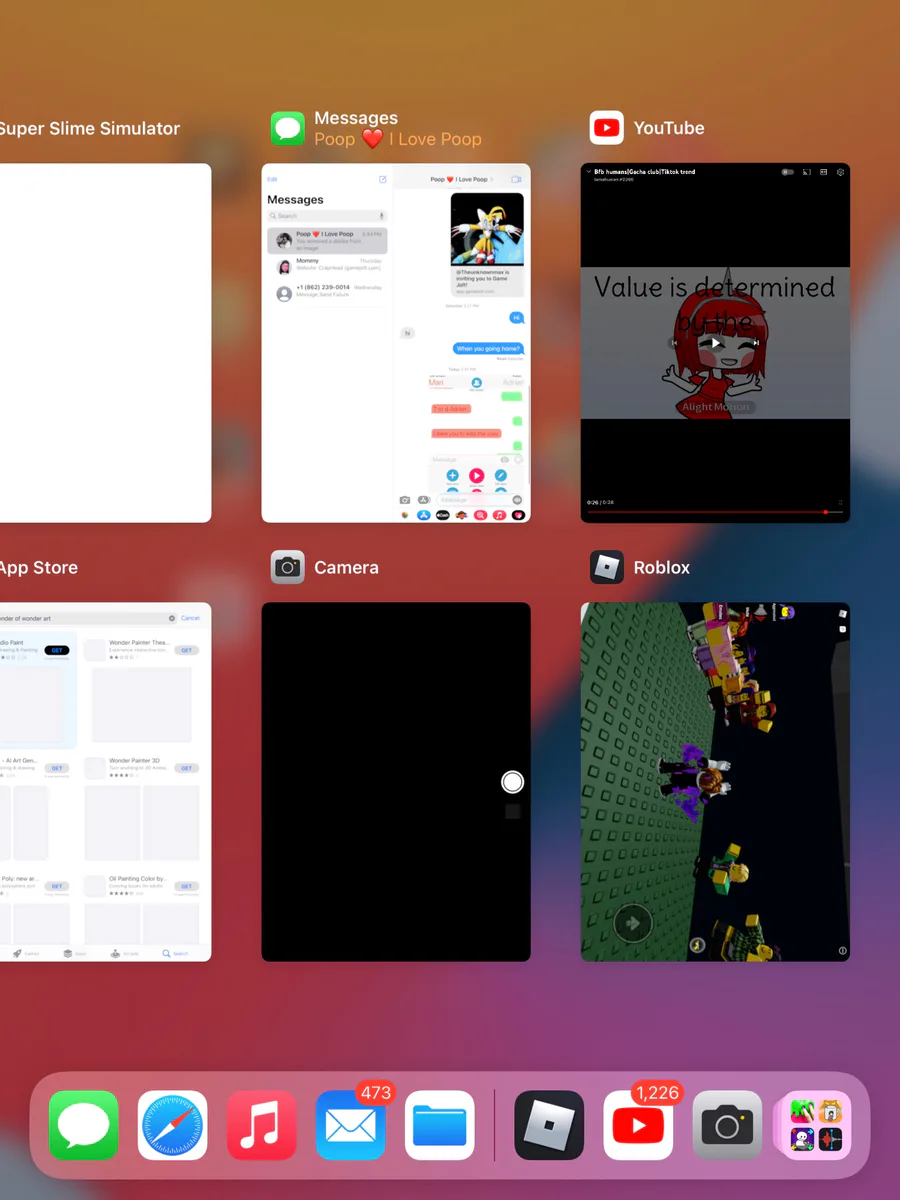
Task: Switch to Super Slime Simulator card
Action: point(105,342)
